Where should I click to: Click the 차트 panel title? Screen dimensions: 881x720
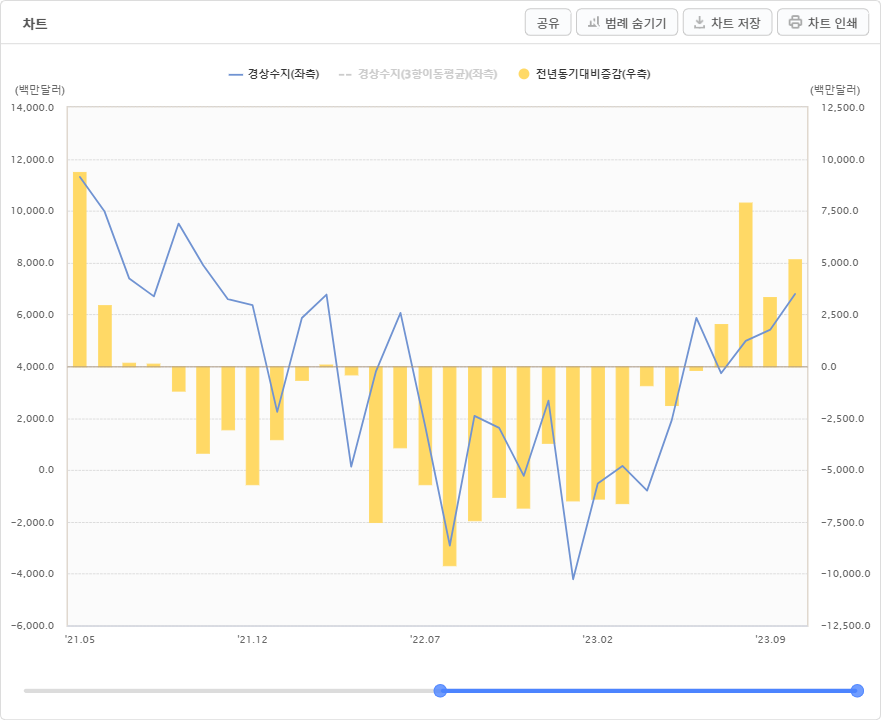click(35, 24)
